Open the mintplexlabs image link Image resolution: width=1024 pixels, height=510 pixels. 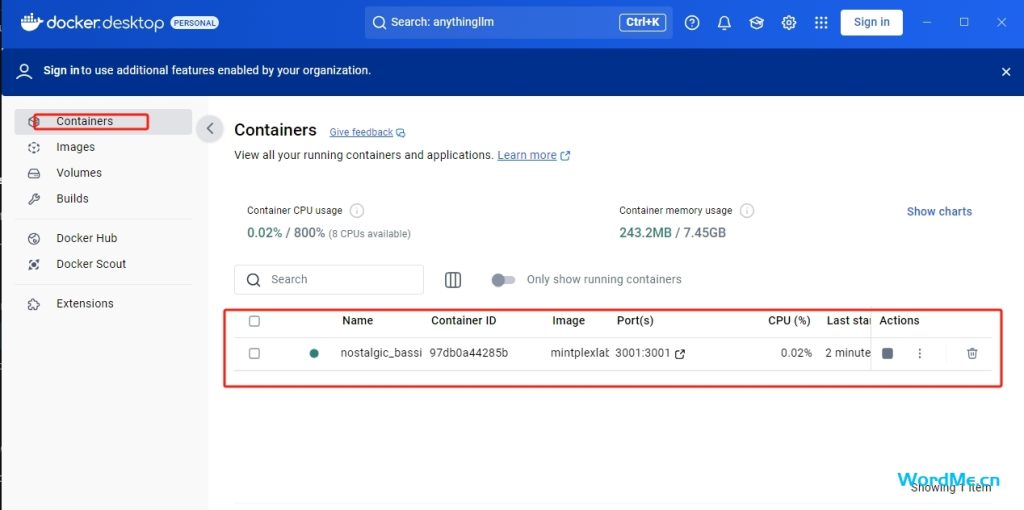pyautogui.click(x=580, y=353)
